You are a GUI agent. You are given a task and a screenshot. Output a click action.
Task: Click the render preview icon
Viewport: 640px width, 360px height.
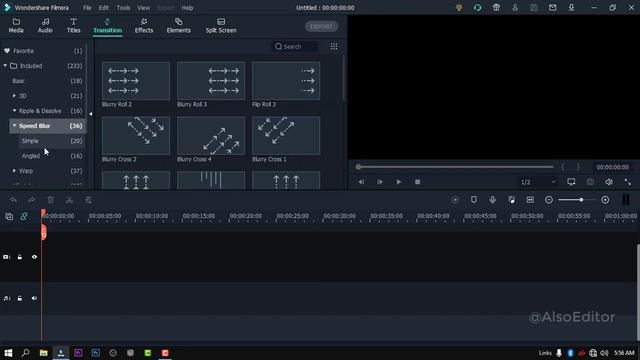click(x=455, y=200)
